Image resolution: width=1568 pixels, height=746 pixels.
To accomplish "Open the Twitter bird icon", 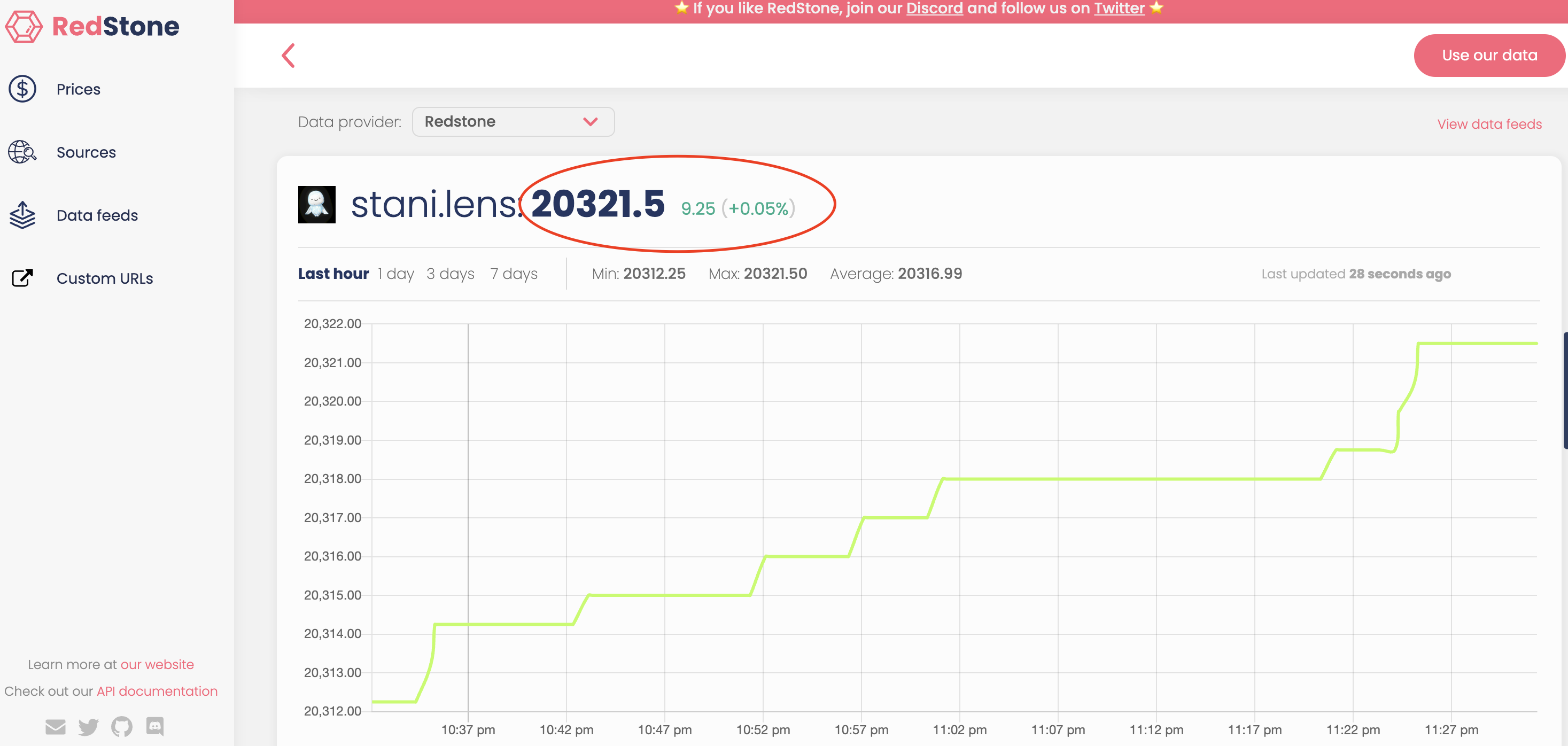I will 88,727.
